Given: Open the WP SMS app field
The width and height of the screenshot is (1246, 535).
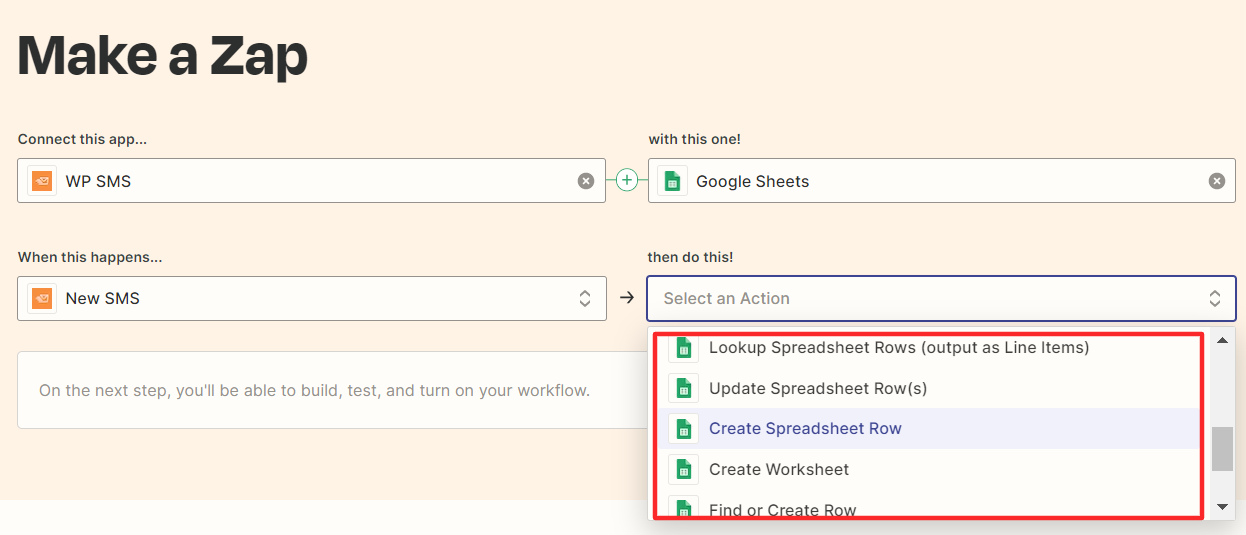Looking at the screenshot, I should coord(311,181).
